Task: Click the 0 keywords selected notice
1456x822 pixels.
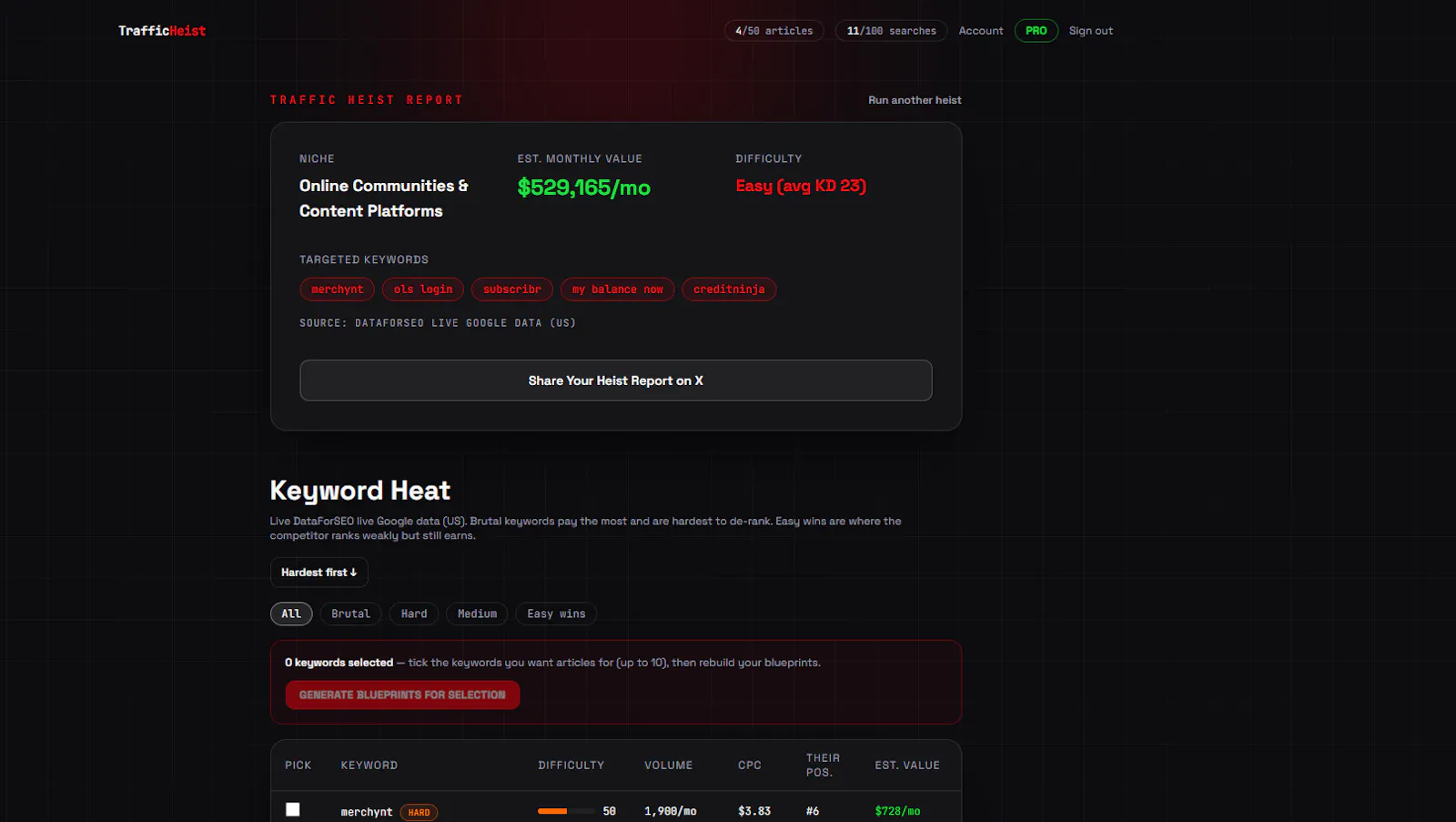Action: (x=339, y=663)
